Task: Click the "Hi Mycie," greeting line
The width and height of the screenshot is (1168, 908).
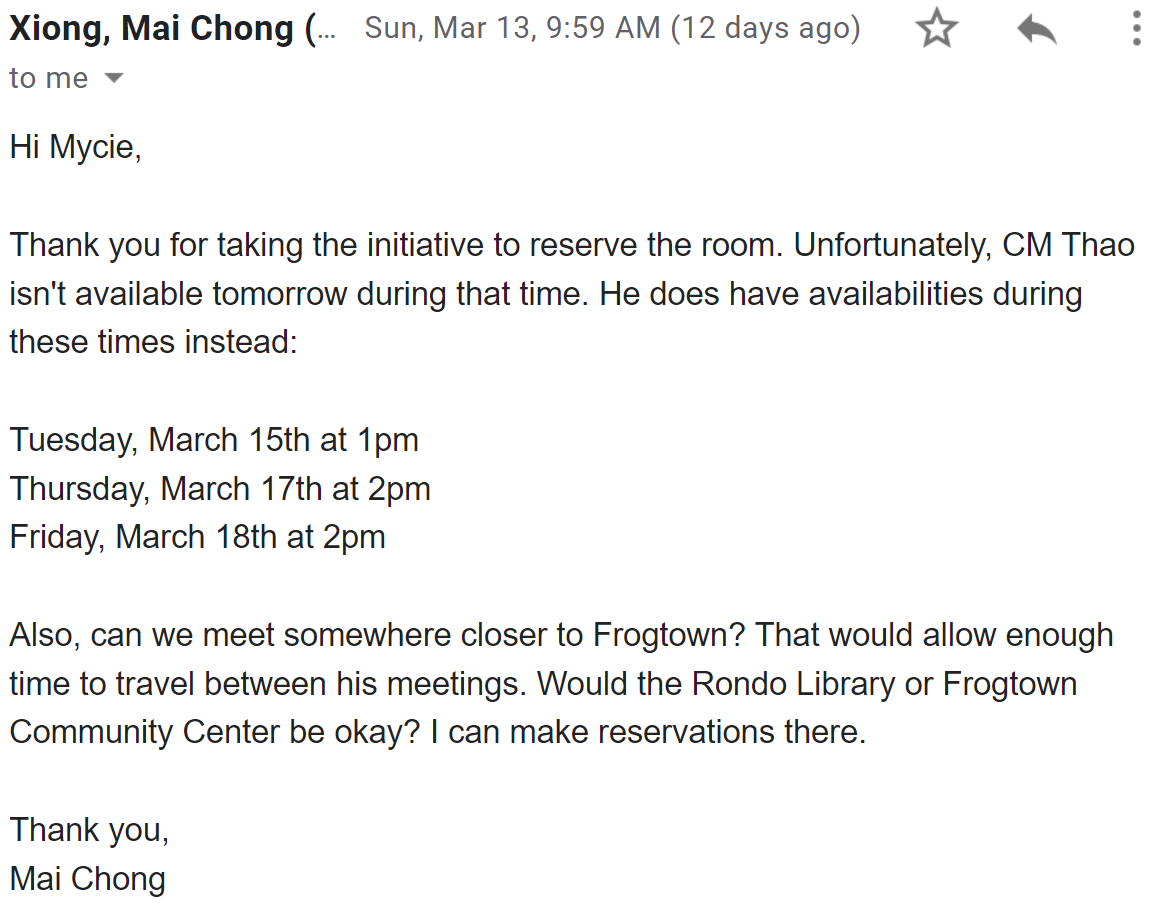Action: click(x=76, y=147)
